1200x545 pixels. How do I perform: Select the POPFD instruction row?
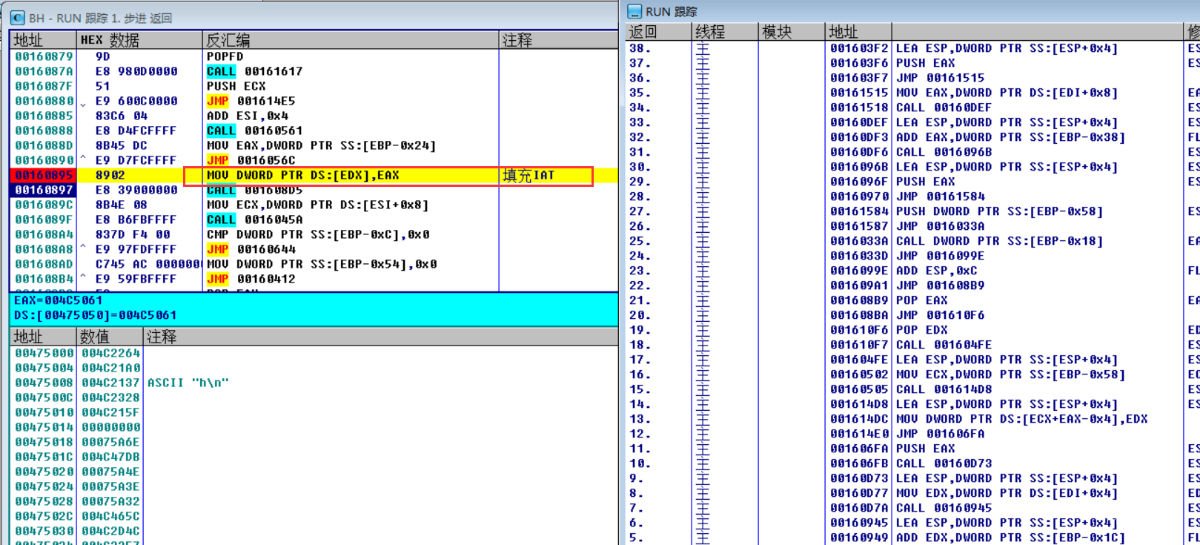314,57
